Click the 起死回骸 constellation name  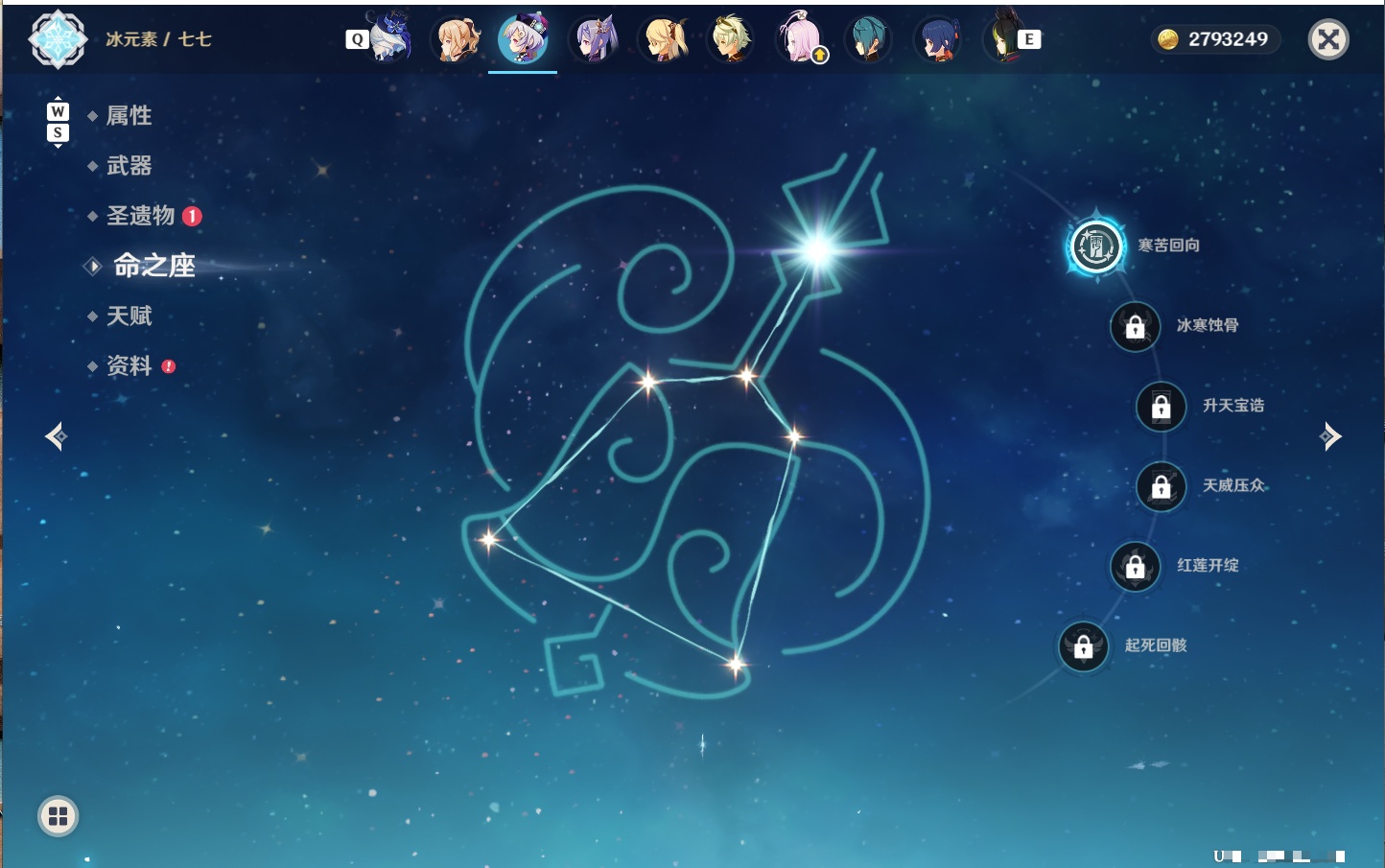[x=1156, y=645]
